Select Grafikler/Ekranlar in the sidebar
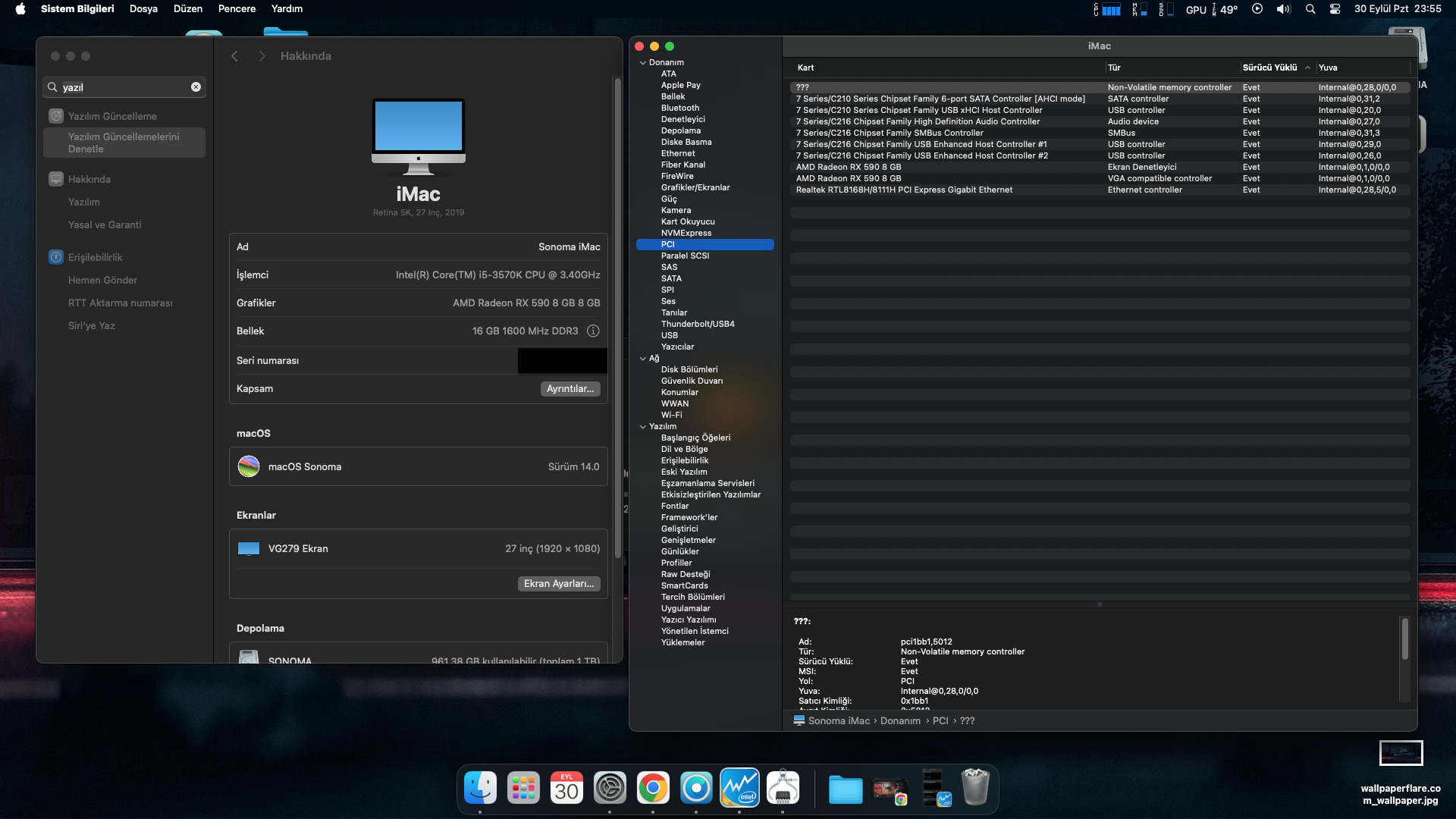1456x819 pixels. pyautogui.click(x=695, y=187)
